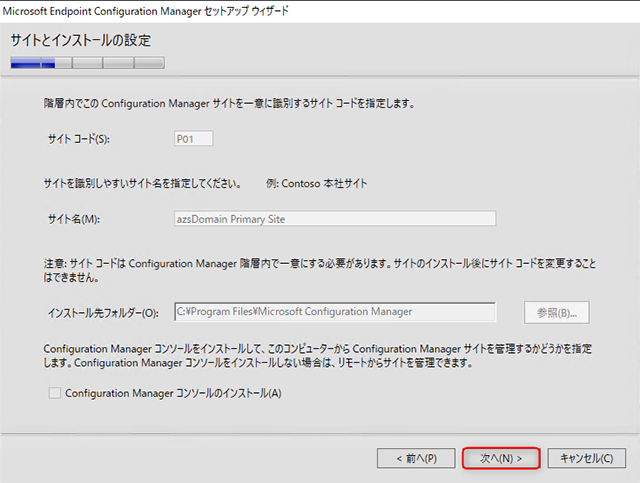Click the 注意: サイト コード warning text
Viewport: 640px width, 483px height.
[320, 270]
